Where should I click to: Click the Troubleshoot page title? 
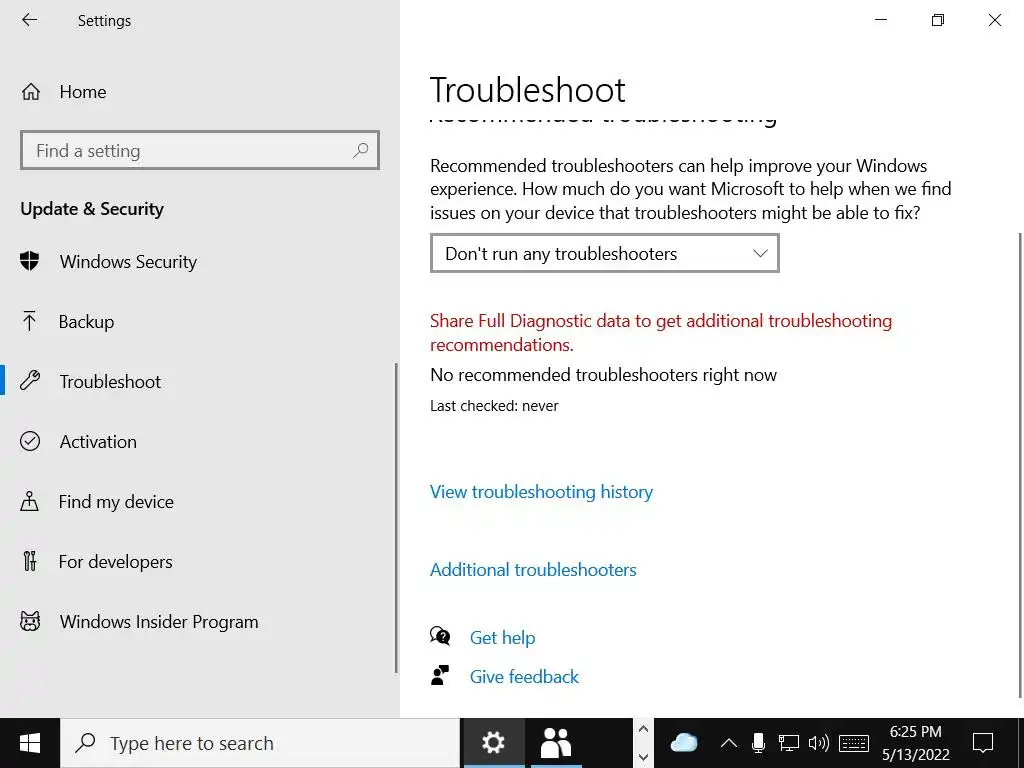[x=528, y=90]
